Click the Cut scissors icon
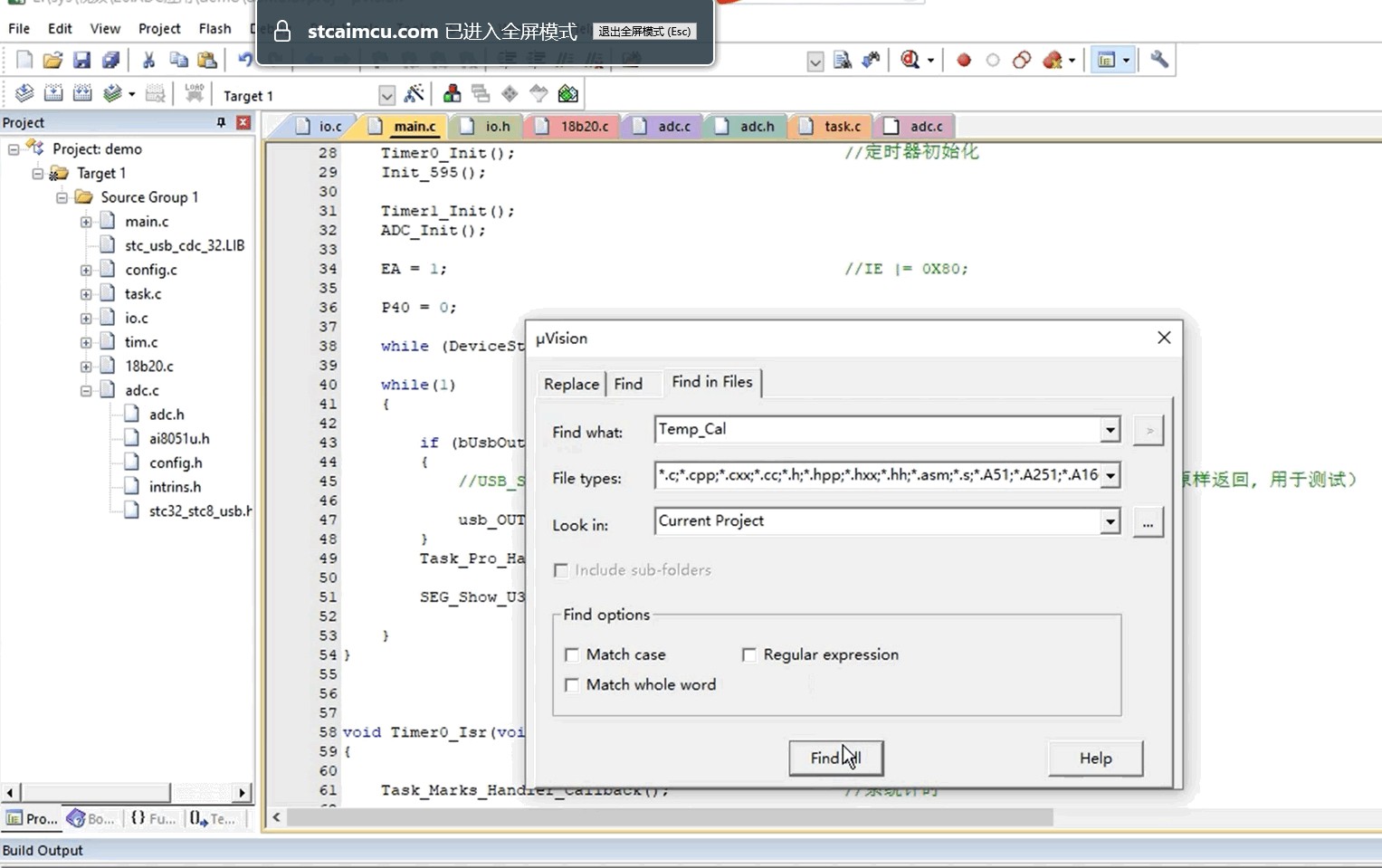1382x868 pixels. (149, 60)
